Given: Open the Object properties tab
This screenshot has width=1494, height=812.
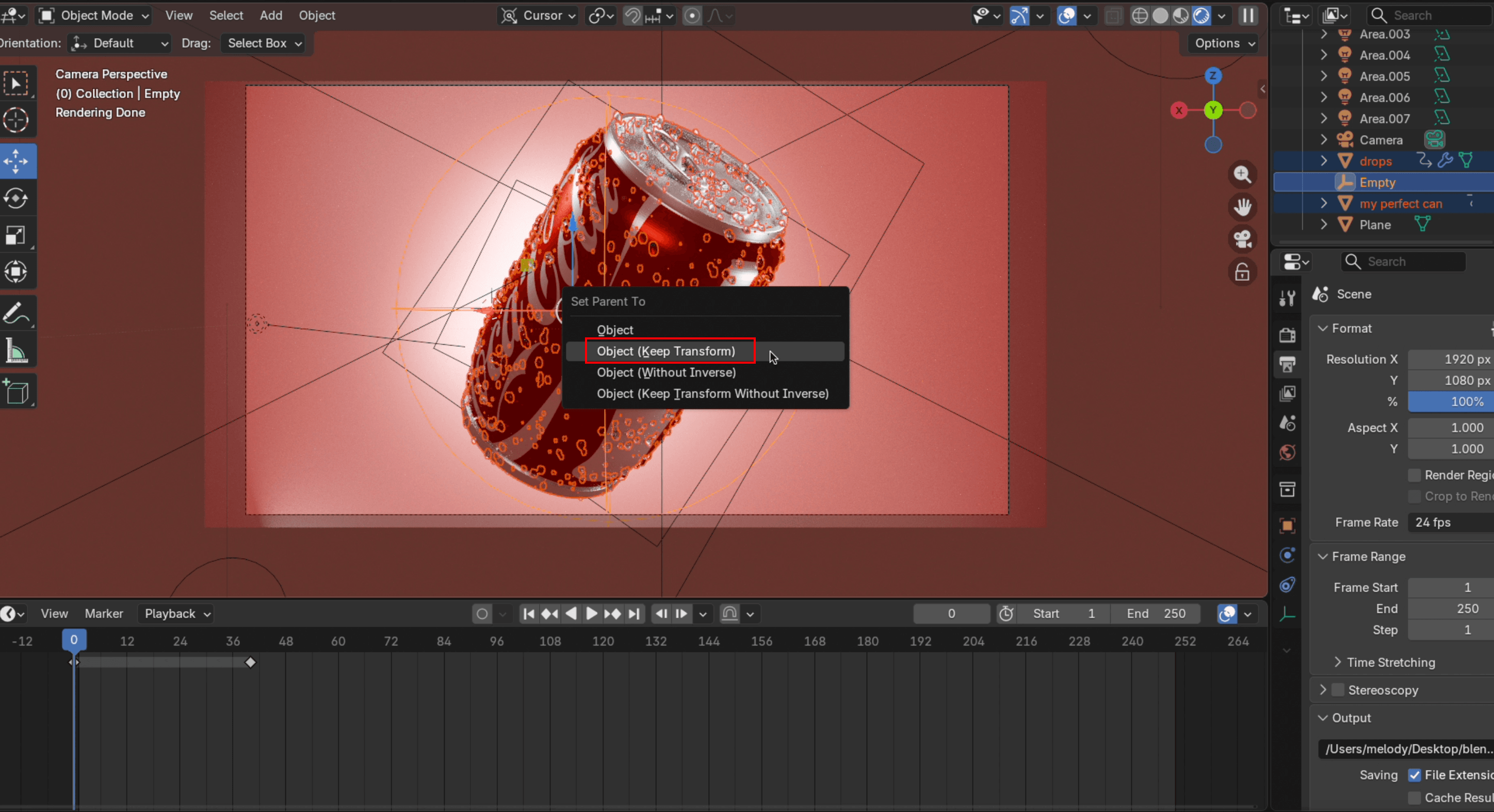Looking at the screenshot, I should (x=1287, y=526).
